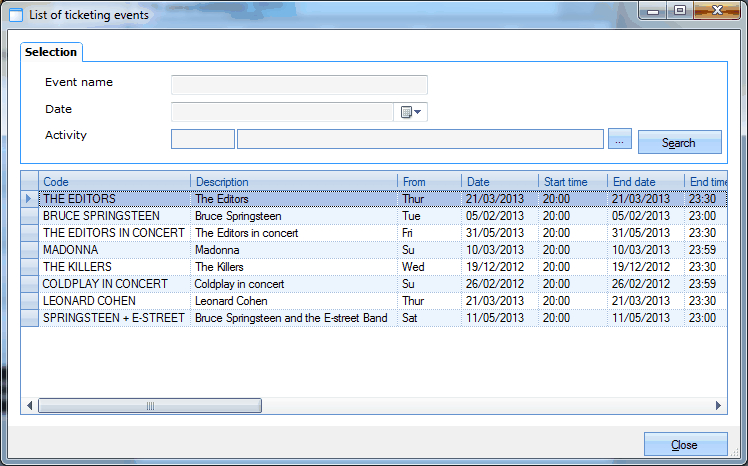Maximize the List of ticketing events window
This screenshot has width=748, height=466.
(680, 10)
